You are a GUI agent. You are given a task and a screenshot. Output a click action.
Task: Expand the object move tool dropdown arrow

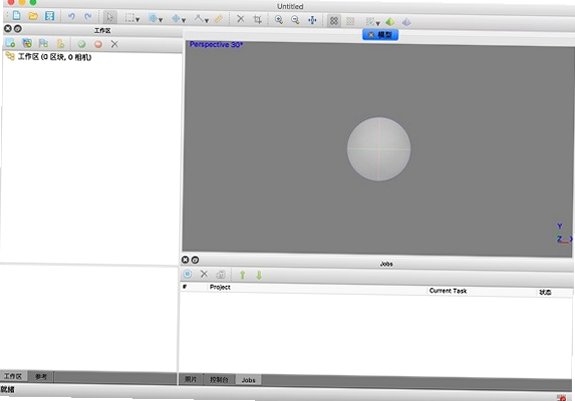tap(184, 20)
